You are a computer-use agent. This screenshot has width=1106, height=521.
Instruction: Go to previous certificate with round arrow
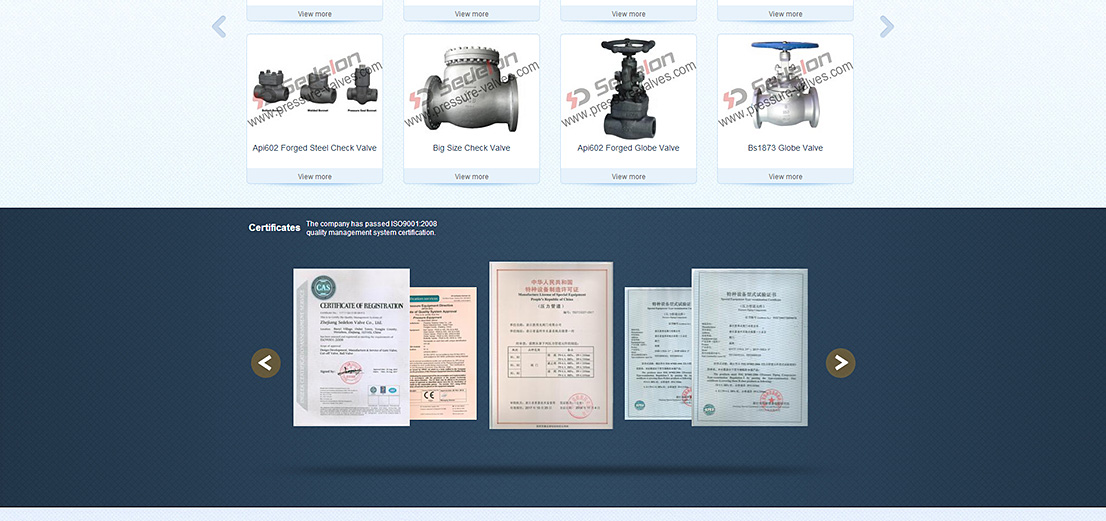coord(266,363)
